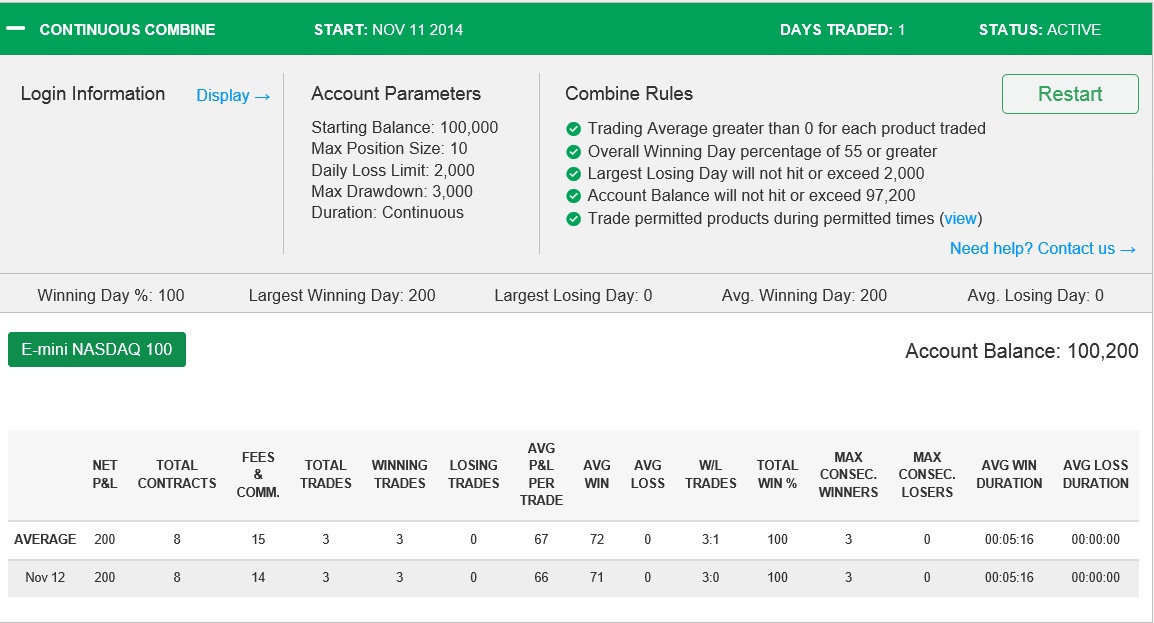The image size is (1154, 623).
Task: Open the Display login information link
Action: coord(233,96)
